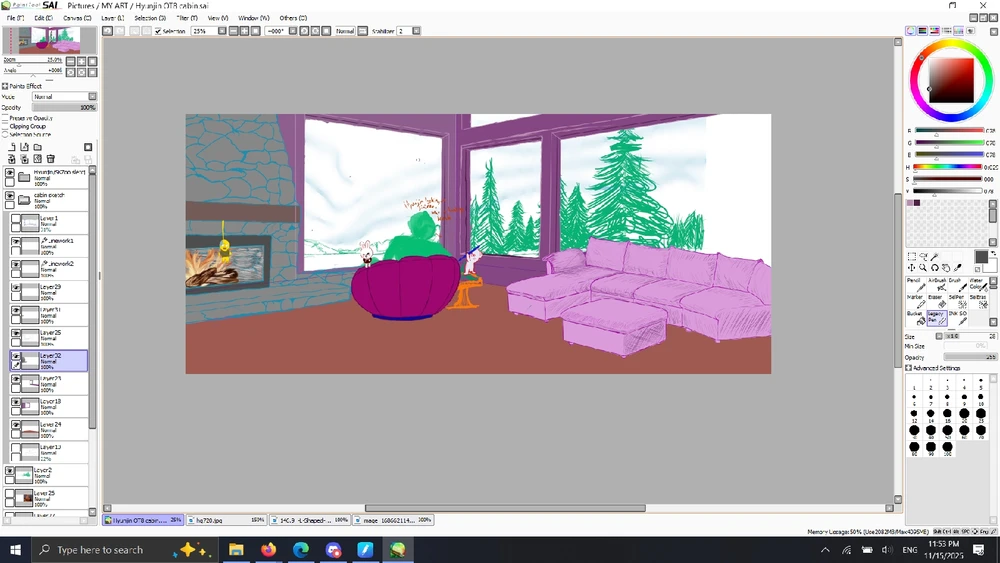Select the Layer25 row

pos(48,337)
